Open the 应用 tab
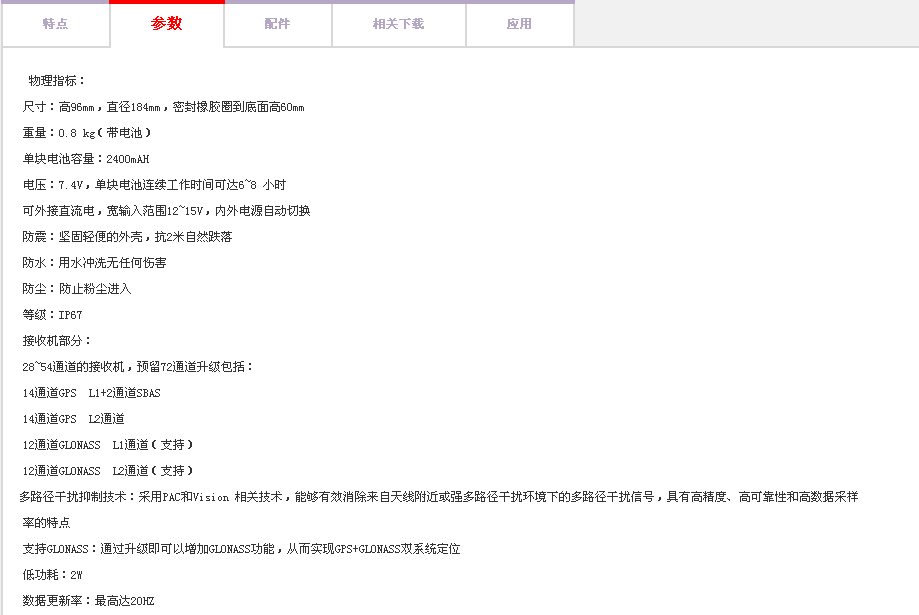 point(519,24)
